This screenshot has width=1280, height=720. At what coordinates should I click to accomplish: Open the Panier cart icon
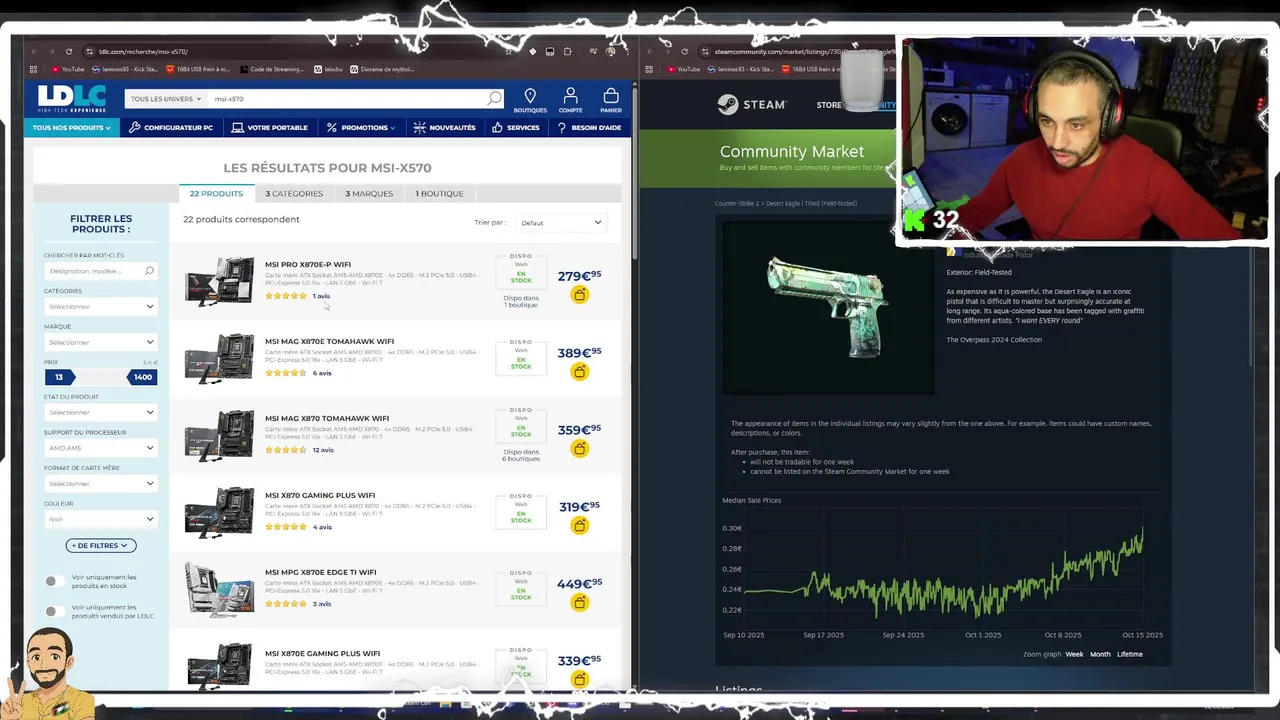coord(611,99)
